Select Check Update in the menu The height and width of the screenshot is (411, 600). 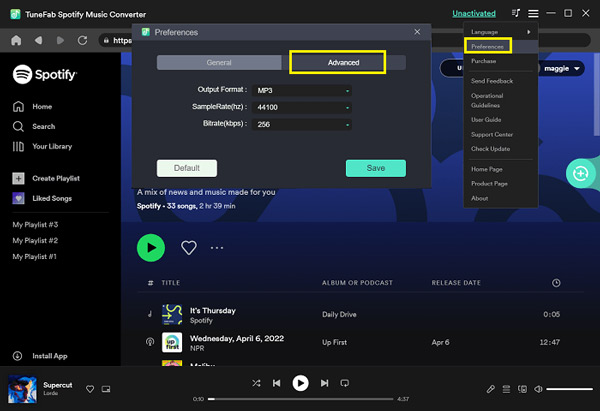point(490,149)
